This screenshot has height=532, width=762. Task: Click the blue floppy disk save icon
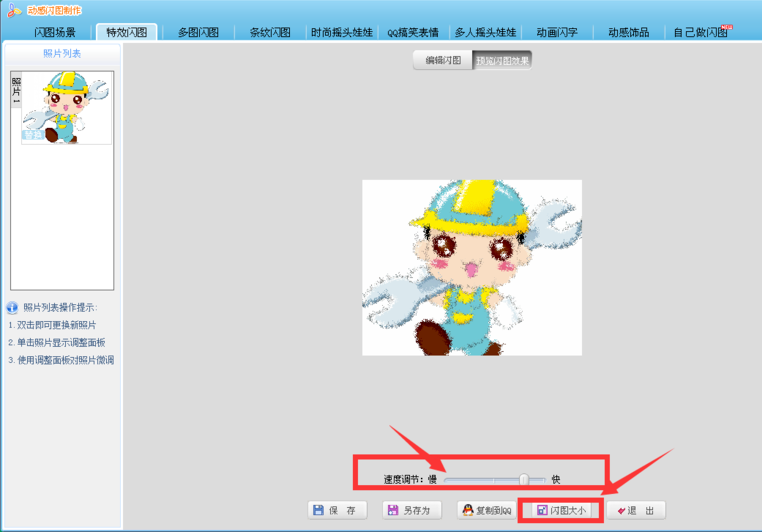pos(318,510)
